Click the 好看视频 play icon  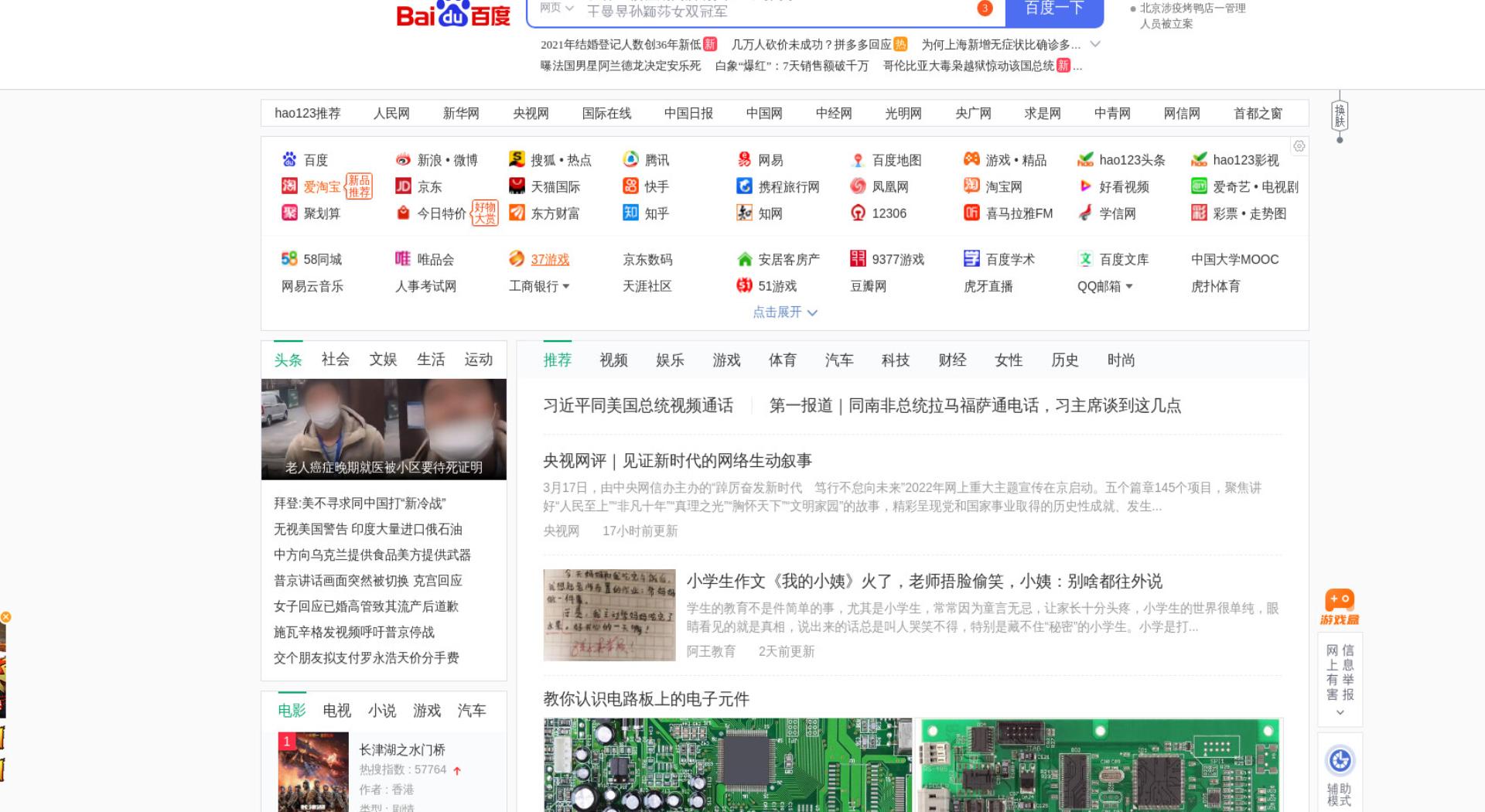pyautogui.click(x=1085, y=186)
